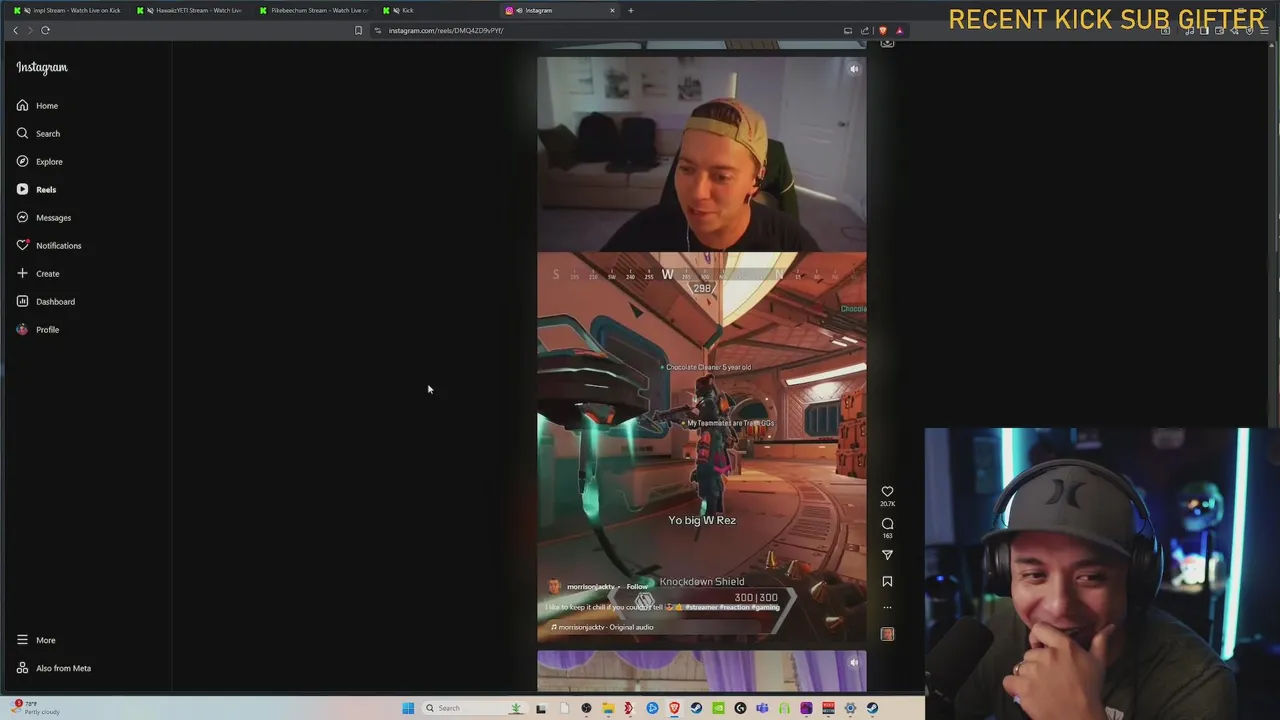Open Task View on the taskbar

point(541,708)
